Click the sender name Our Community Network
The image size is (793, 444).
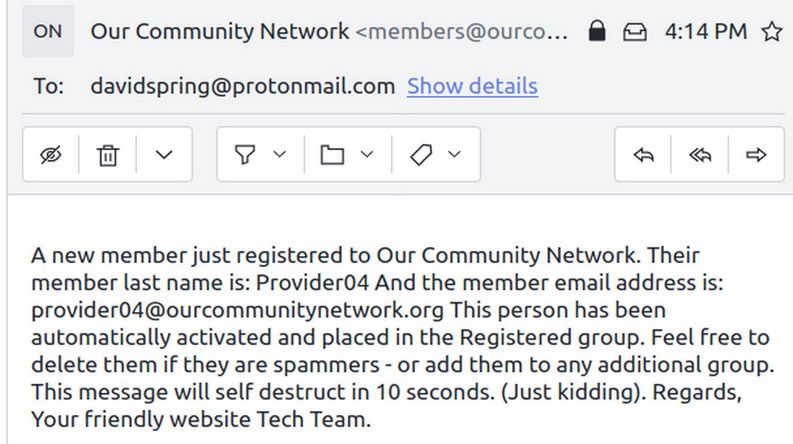tap(220, 32)
